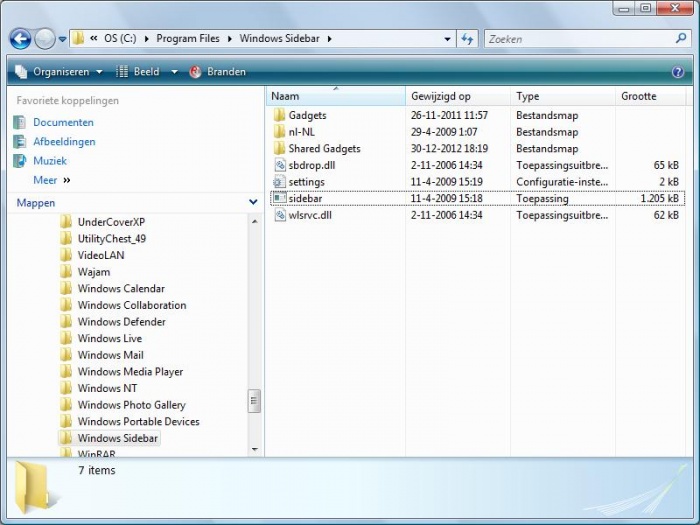700x525 pixels.
Task: Open the recent pages dropdown arrow
Action: click(x=62, y=39)
